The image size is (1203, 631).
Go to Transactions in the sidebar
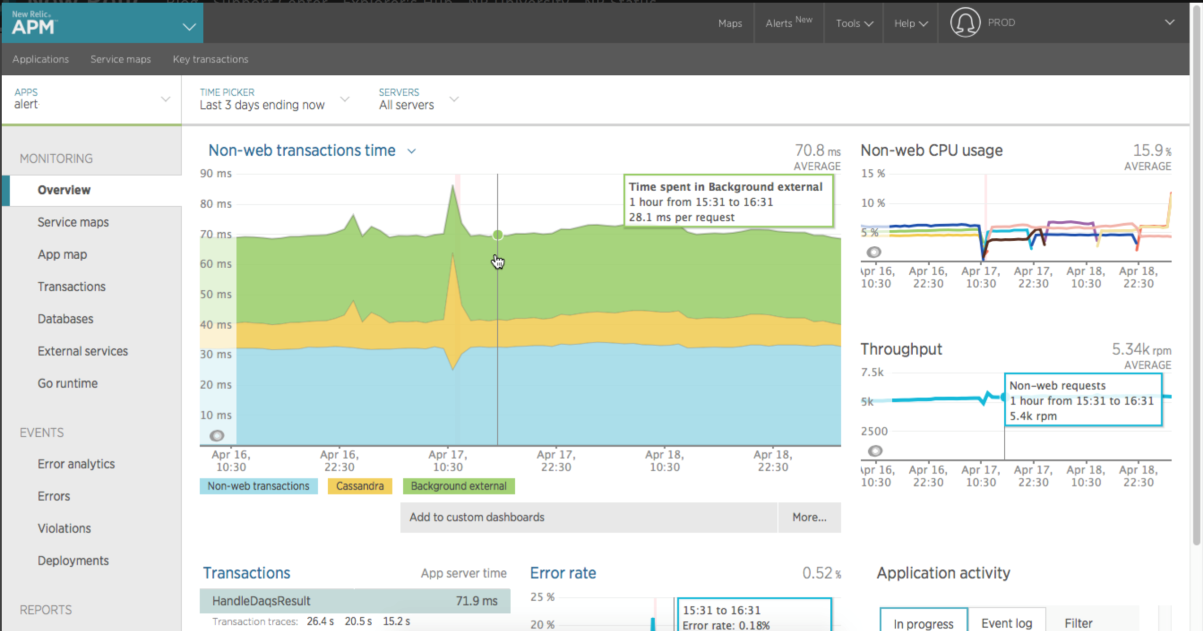click(x=71, y=286)
